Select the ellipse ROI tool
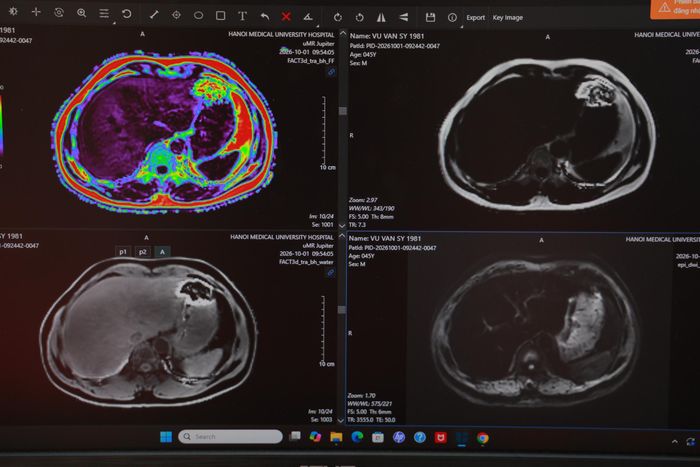This screenshot has width=700, height=467. point(198,16)
